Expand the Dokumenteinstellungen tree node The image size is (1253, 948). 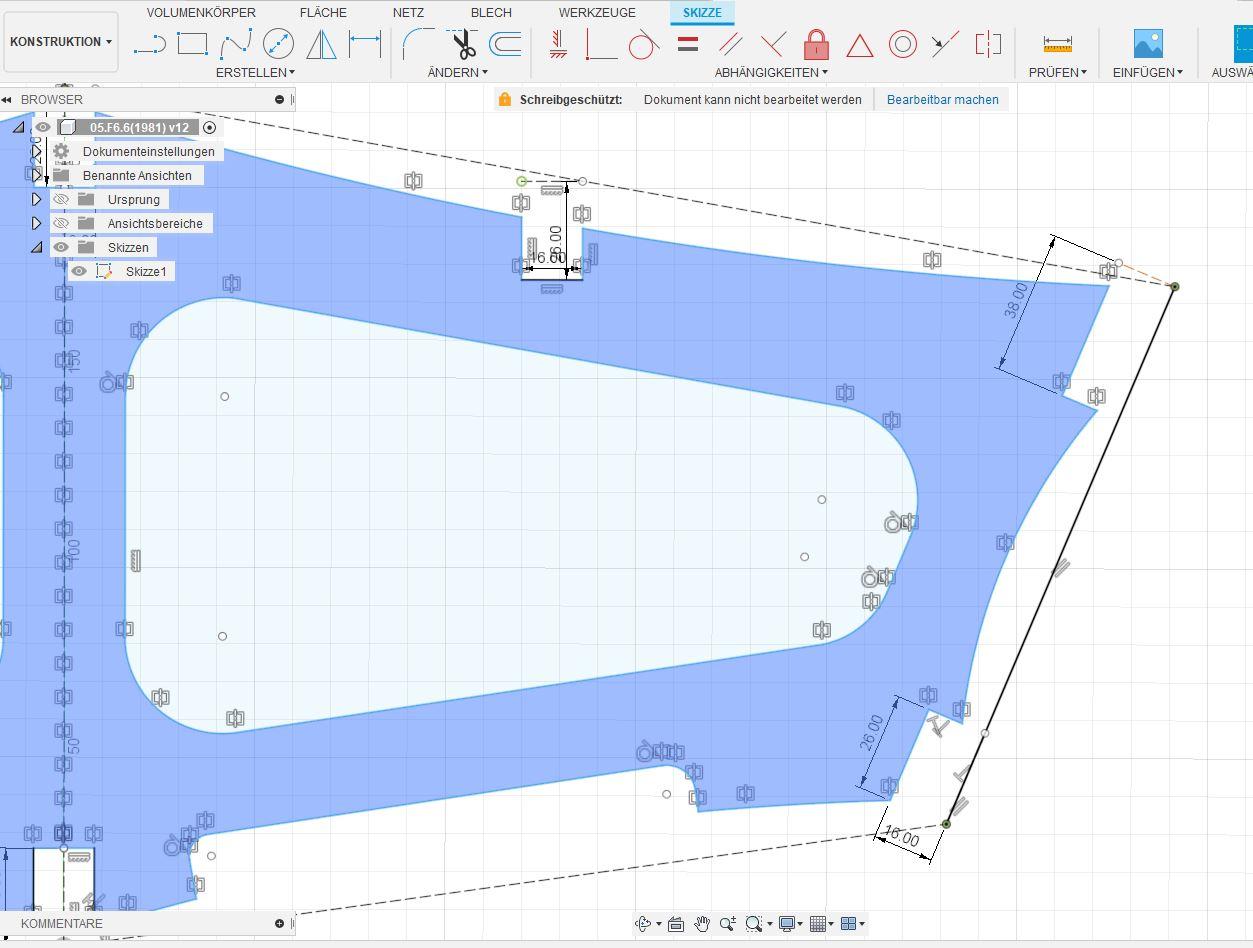point(37,152)
